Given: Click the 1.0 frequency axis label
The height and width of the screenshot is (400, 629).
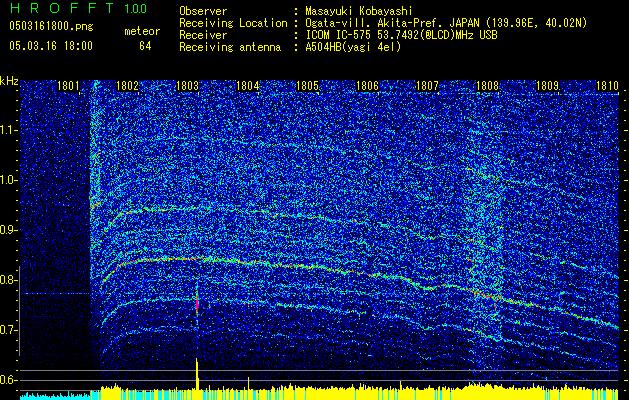Looking at the screenshot, I should point(8,180).
